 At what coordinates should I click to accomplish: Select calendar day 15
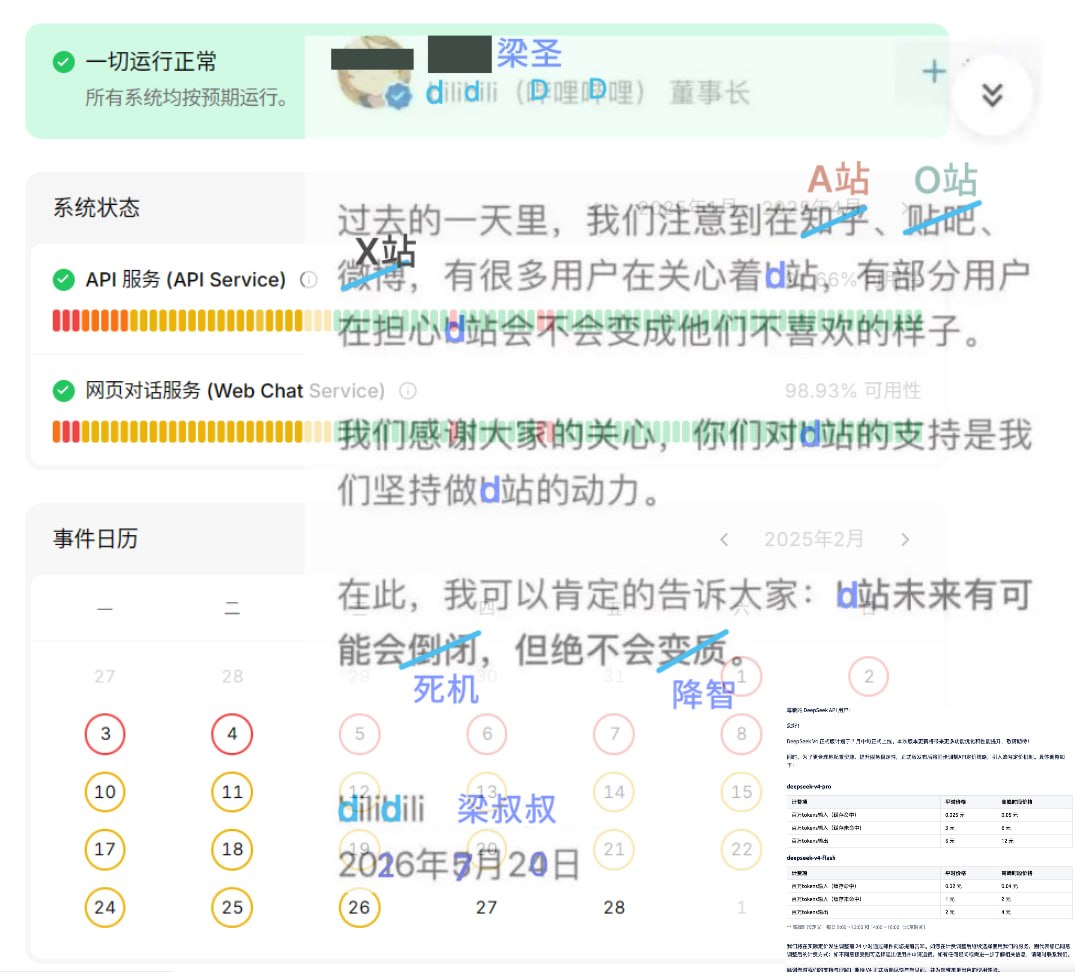(x=741, y=791)
